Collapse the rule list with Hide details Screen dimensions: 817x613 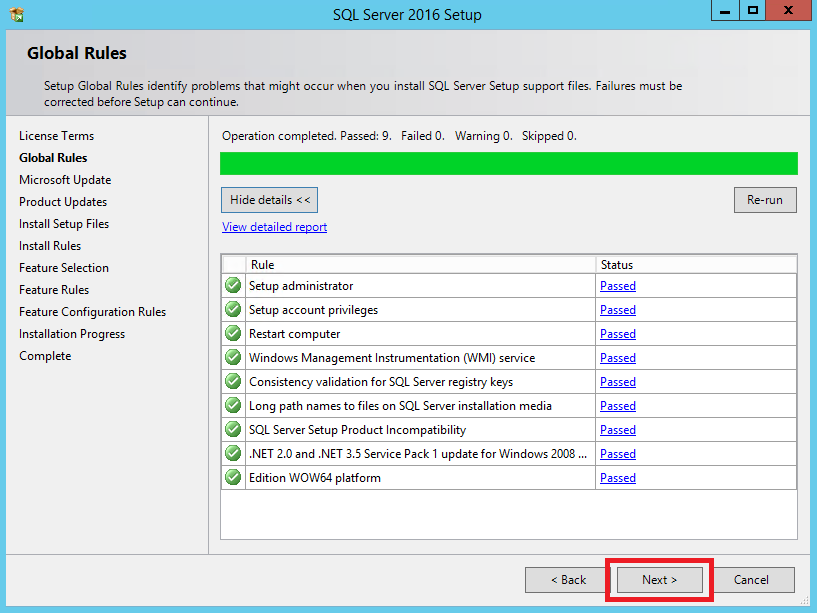point(269,200)
